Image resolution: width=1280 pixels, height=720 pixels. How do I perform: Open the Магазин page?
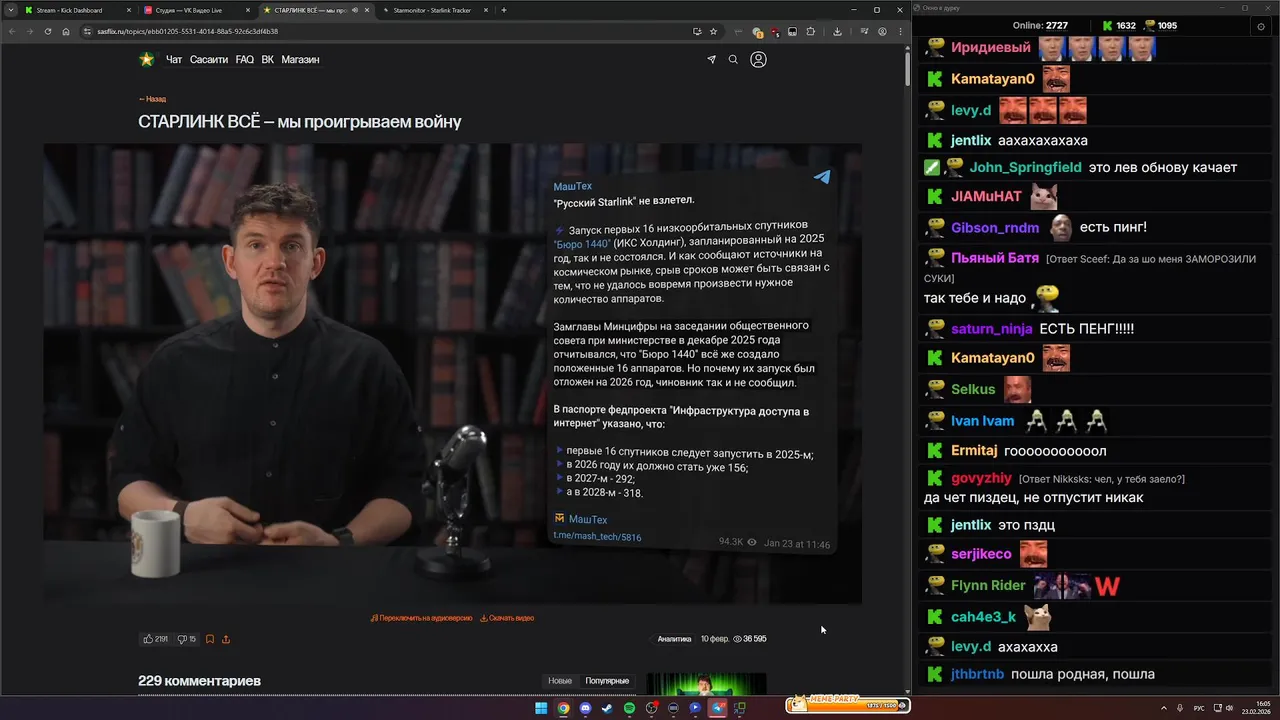tap(300, 60)
